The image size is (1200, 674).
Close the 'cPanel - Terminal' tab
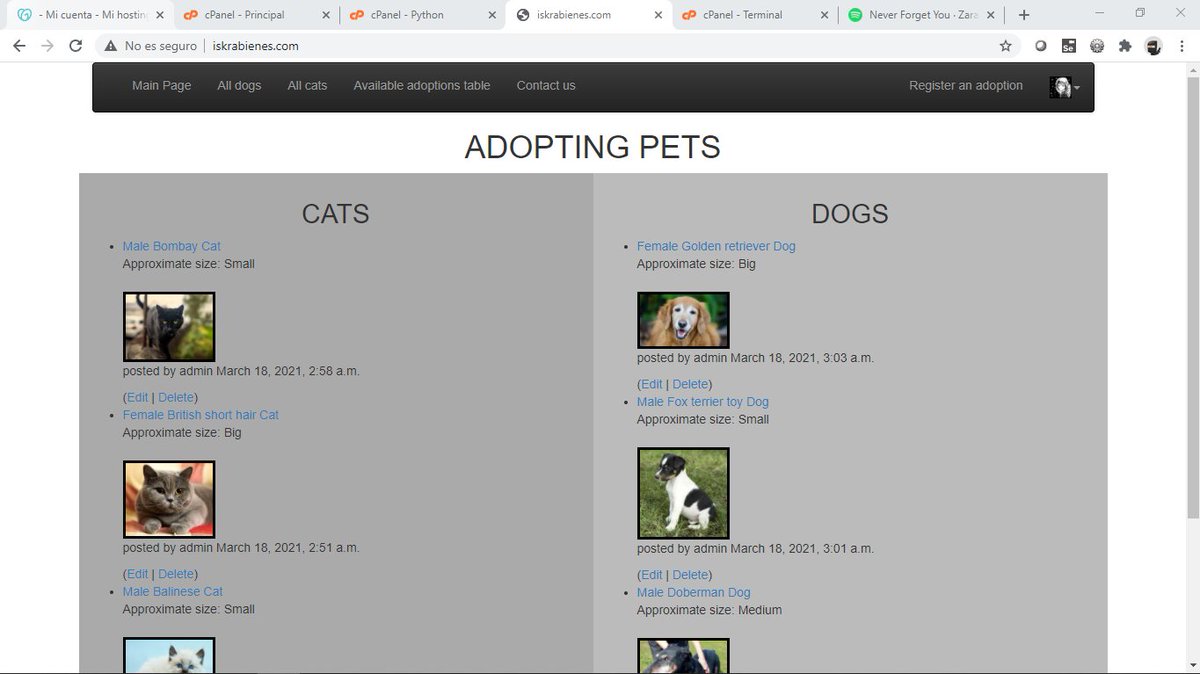824,15
